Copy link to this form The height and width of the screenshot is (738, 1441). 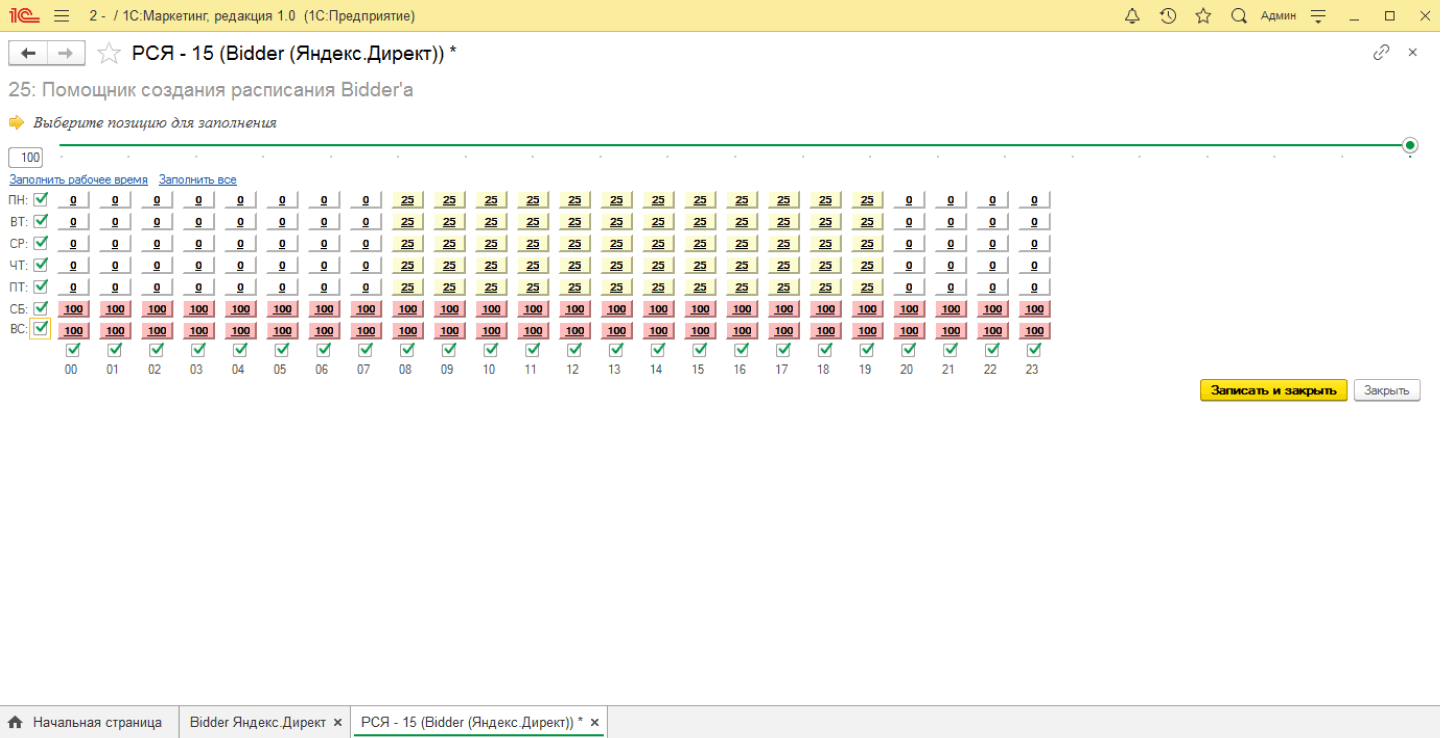point(1381,53)
